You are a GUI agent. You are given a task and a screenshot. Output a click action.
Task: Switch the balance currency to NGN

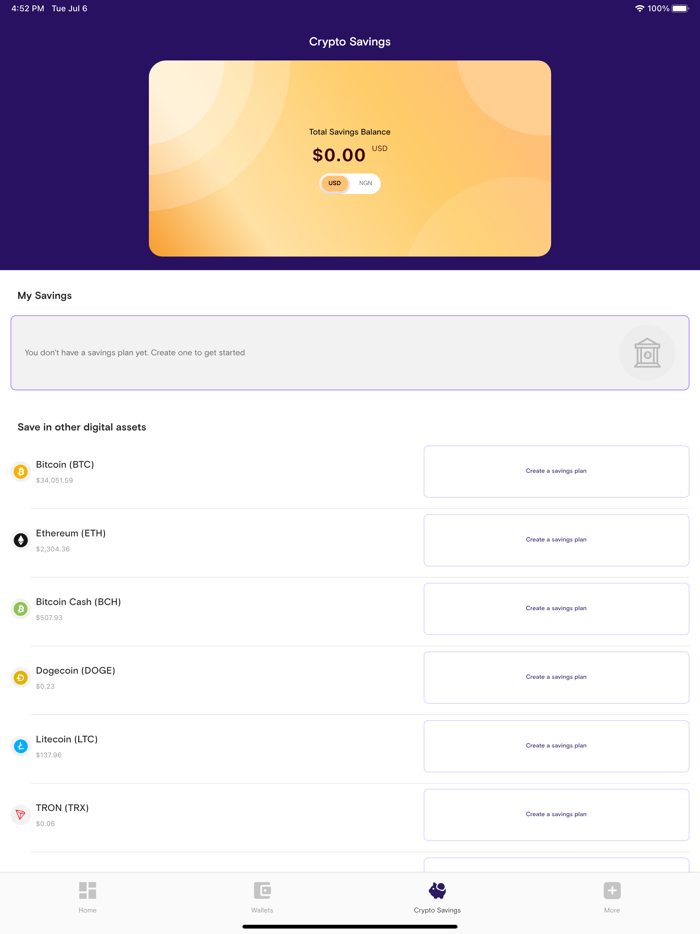coord(365,183)
